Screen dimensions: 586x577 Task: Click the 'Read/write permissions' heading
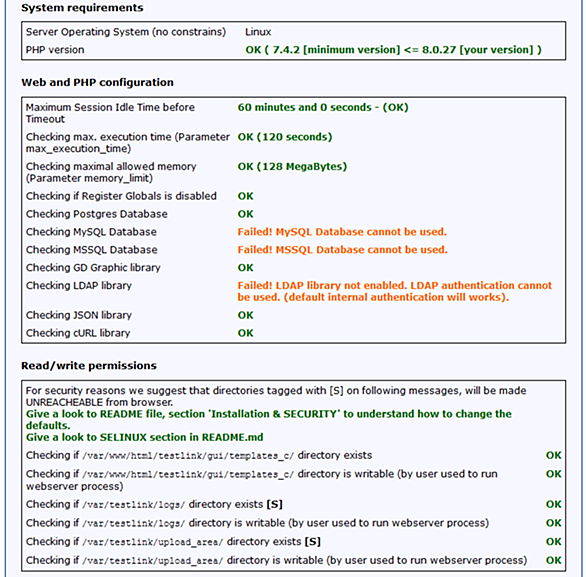(89, 366)
